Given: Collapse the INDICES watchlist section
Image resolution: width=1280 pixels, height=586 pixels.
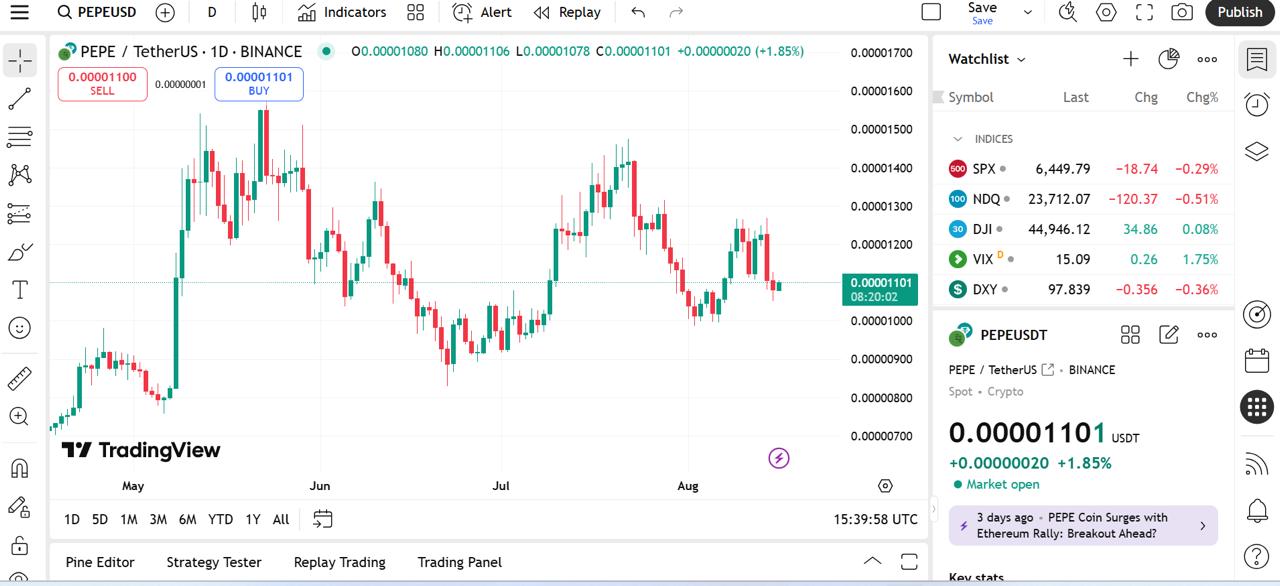Looking at the screenshot, I should 957,139.
